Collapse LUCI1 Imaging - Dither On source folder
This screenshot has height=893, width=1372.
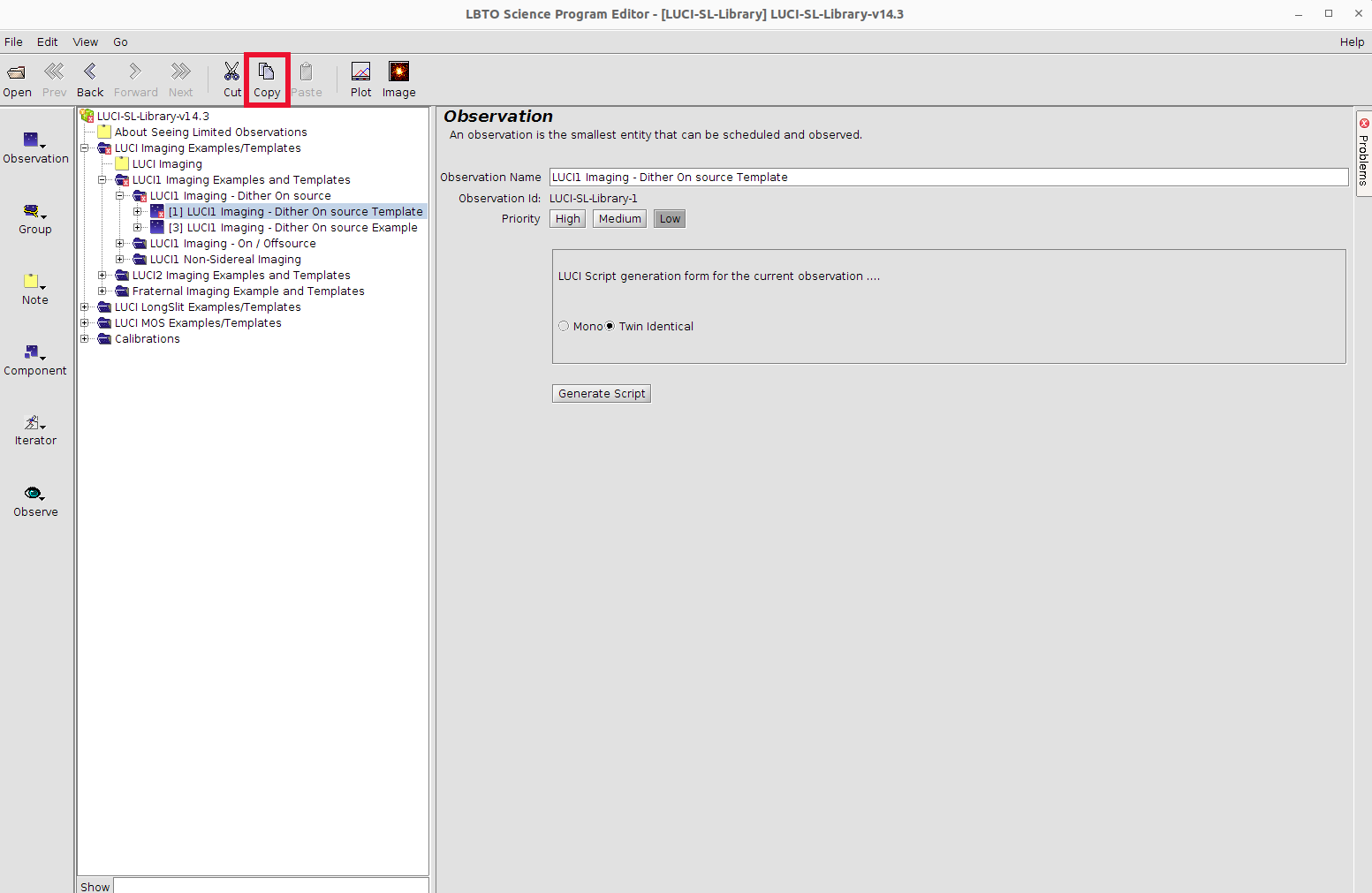120,196
